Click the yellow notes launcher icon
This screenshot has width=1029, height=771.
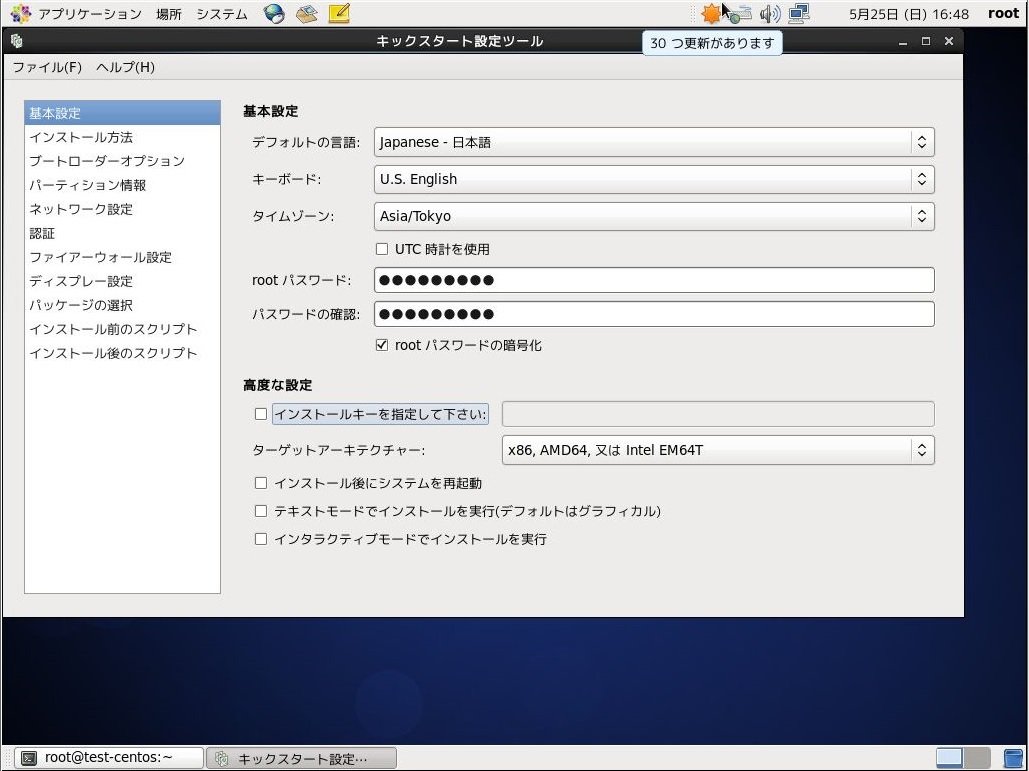(339, 14)
